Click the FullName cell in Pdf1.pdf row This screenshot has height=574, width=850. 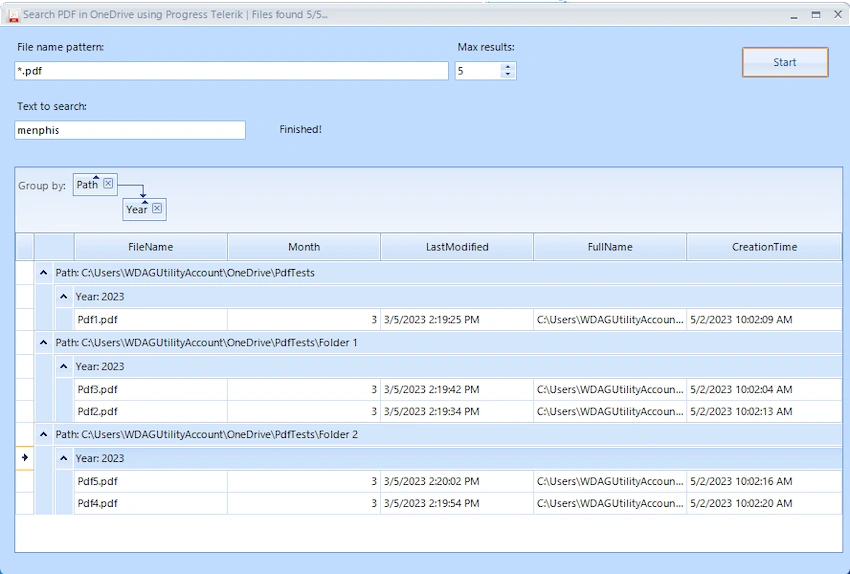610,319
